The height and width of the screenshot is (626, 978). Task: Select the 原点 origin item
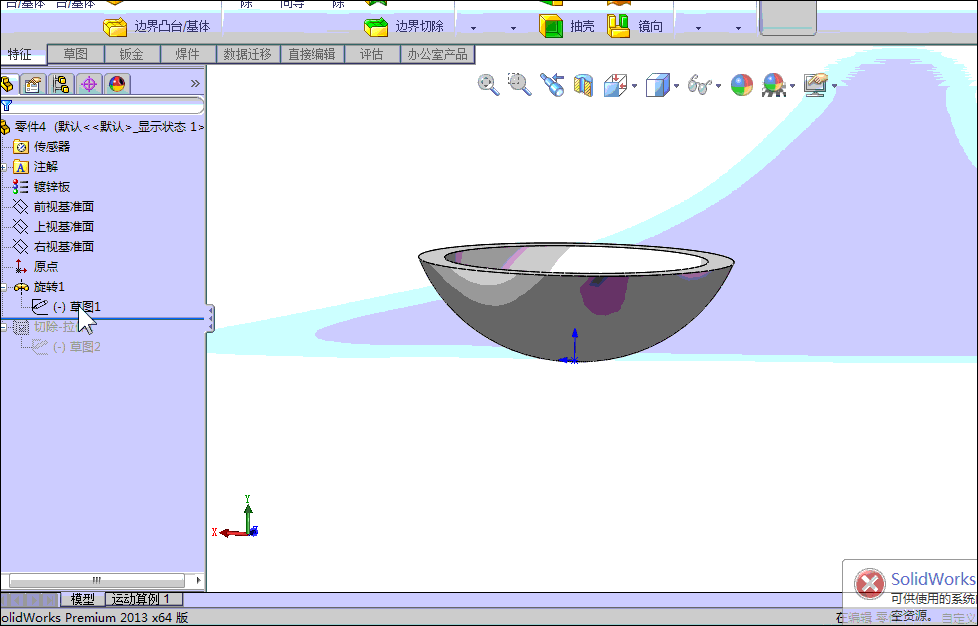(36, 266)
